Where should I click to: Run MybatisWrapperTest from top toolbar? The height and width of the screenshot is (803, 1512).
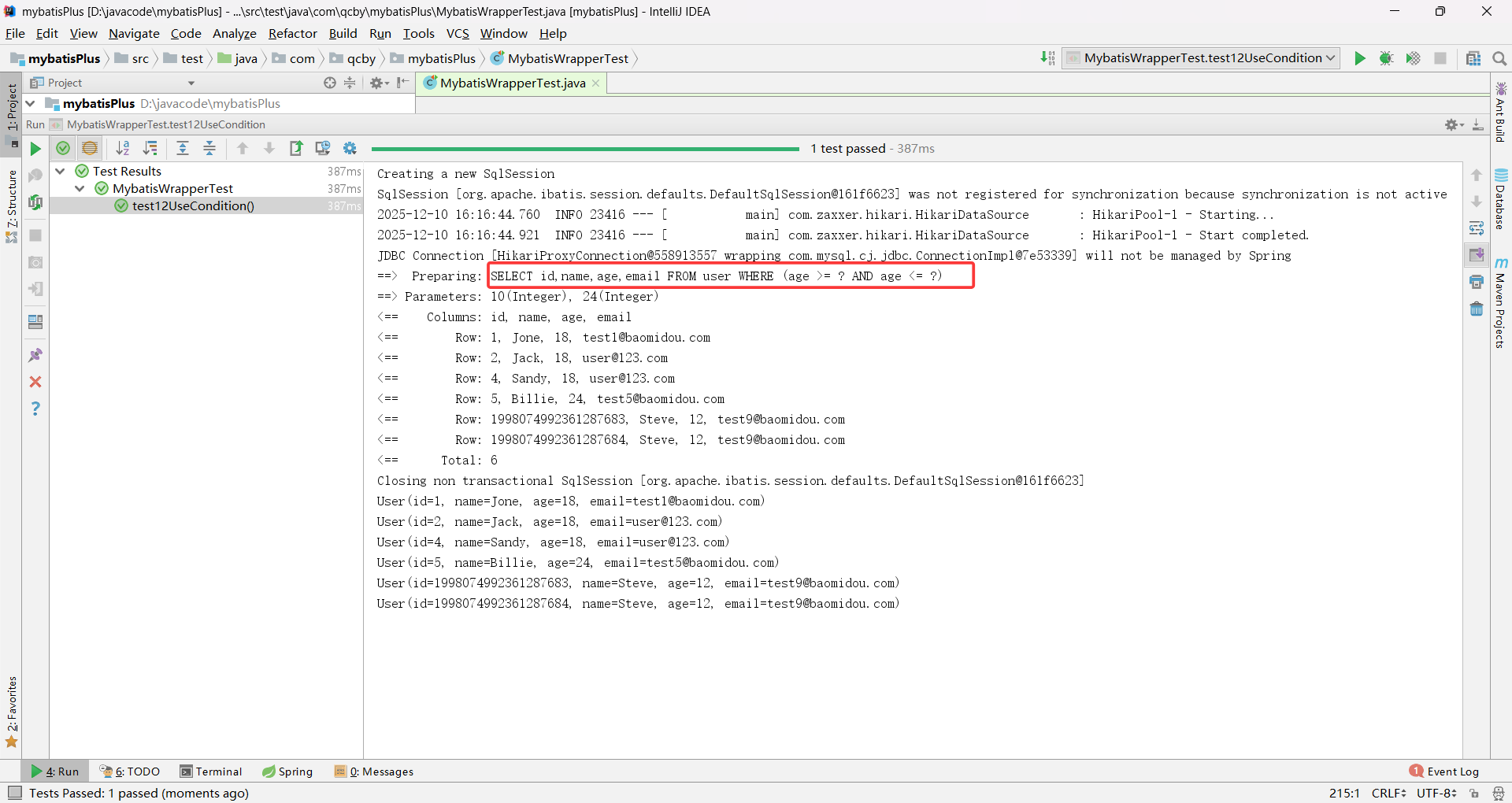coord(1360,58)
